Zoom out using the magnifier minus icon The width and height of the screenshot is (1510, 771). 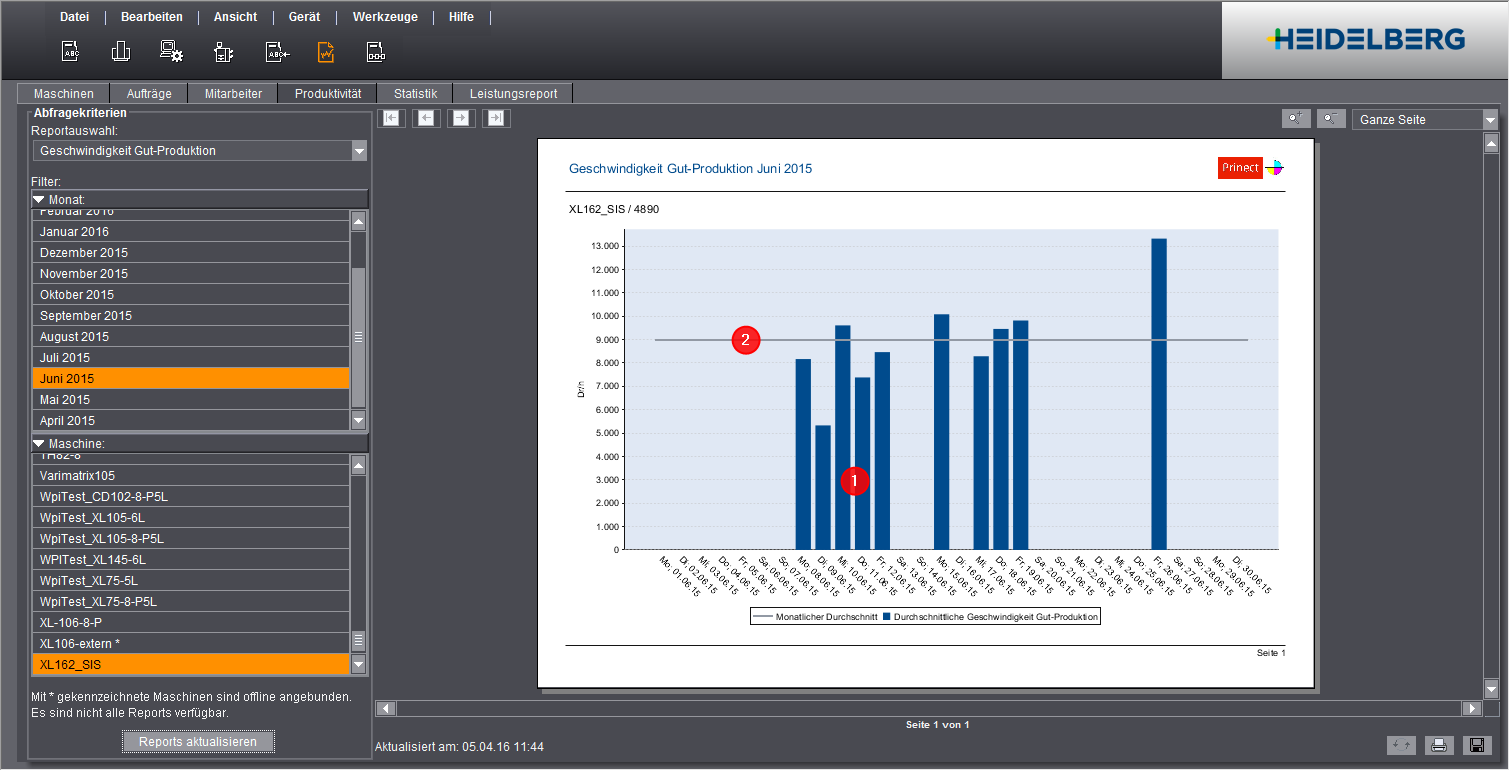click(x=1331, y=118)
